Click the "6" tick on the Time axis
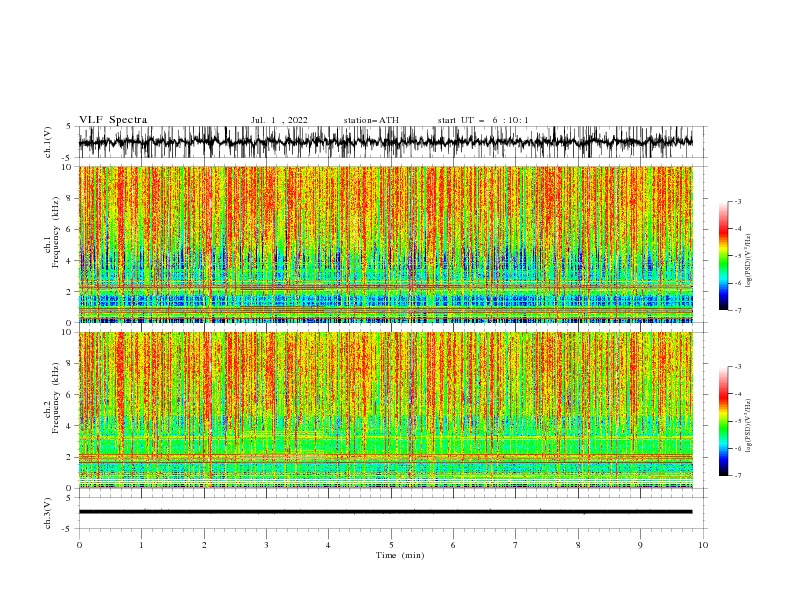792x612 pixels. pyautogui.click(x=453, y=545)
